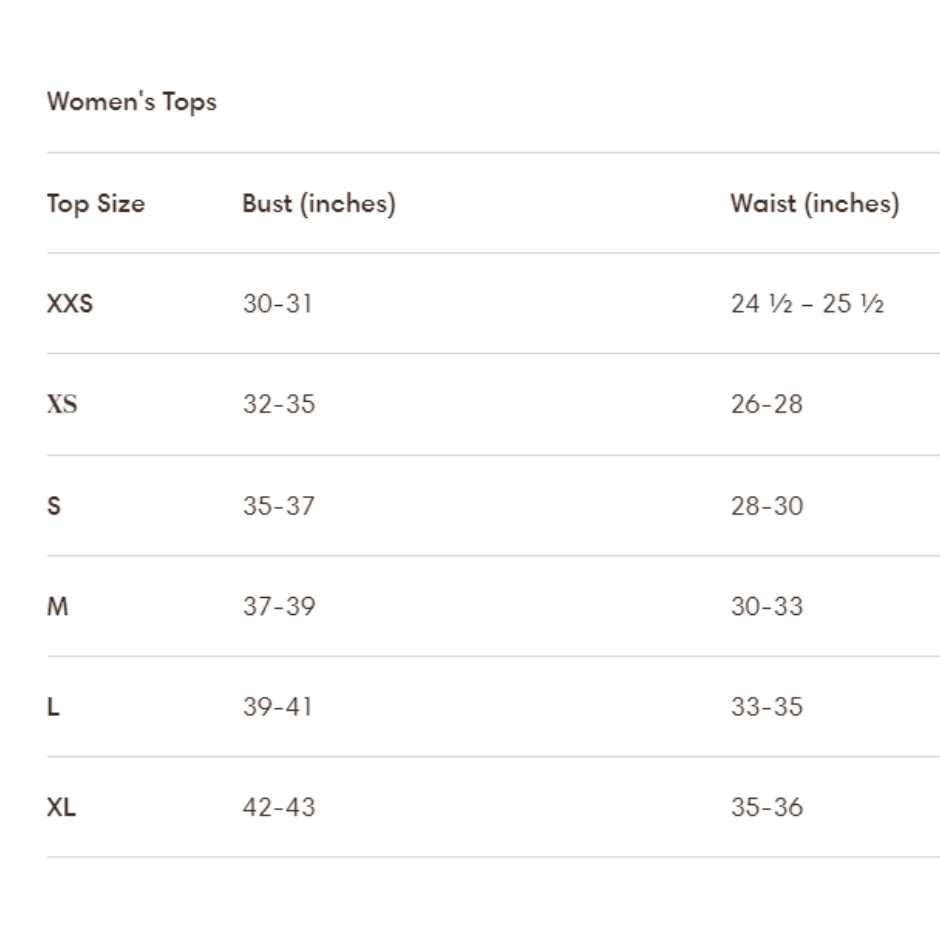Click the 30-33 waist value
The image size is (940, 940).
[766, 607]
